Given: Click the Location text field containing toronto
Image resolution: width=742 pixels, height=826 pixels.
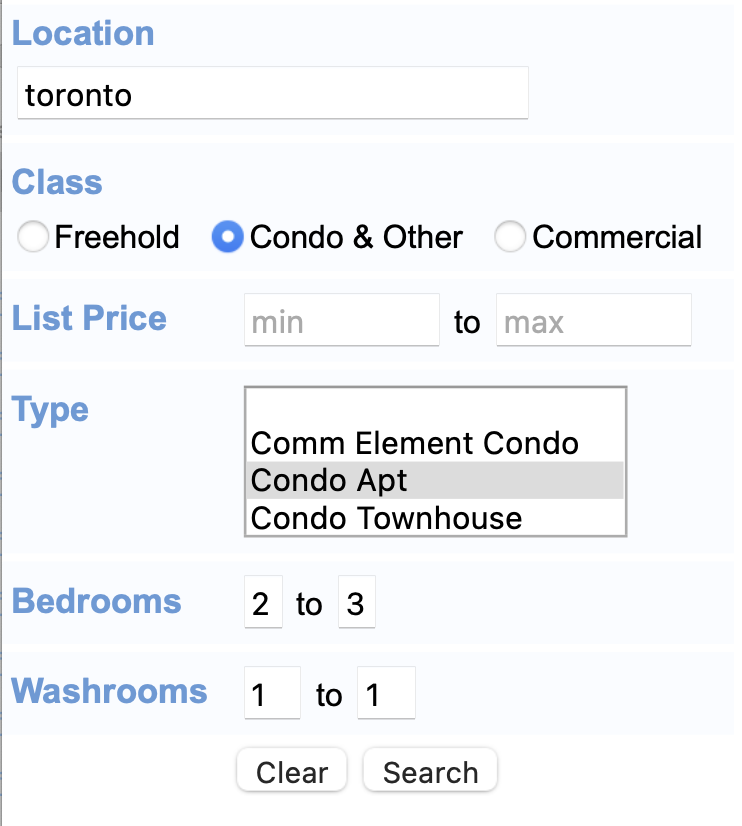Looking at the screenshot, I should [x=272, y=94].
